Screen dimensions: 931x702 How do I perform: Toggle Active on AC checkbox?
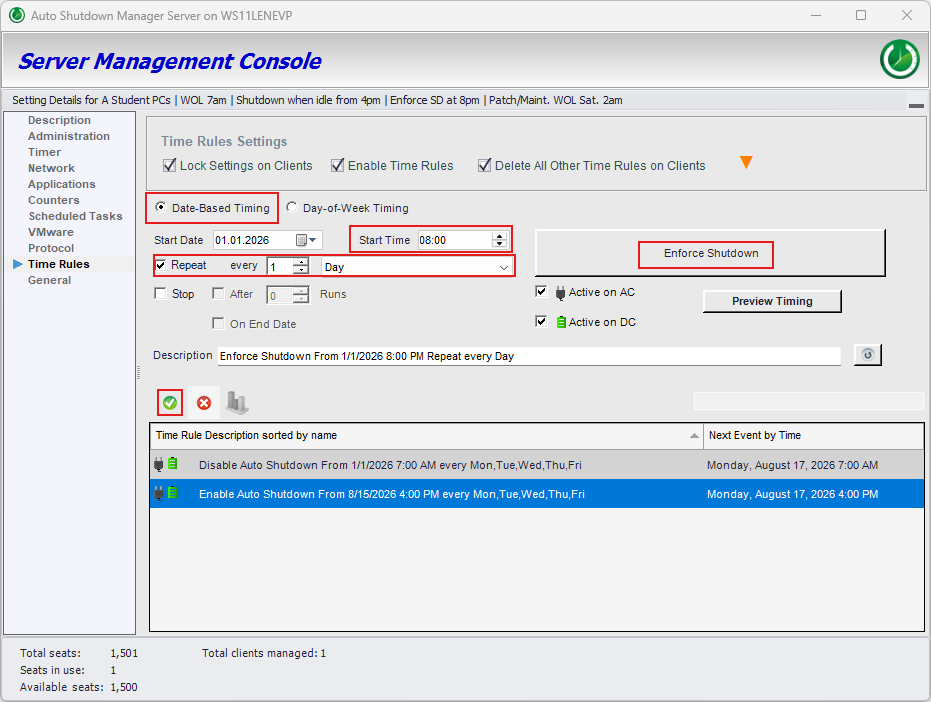click(x=541, y=292)
